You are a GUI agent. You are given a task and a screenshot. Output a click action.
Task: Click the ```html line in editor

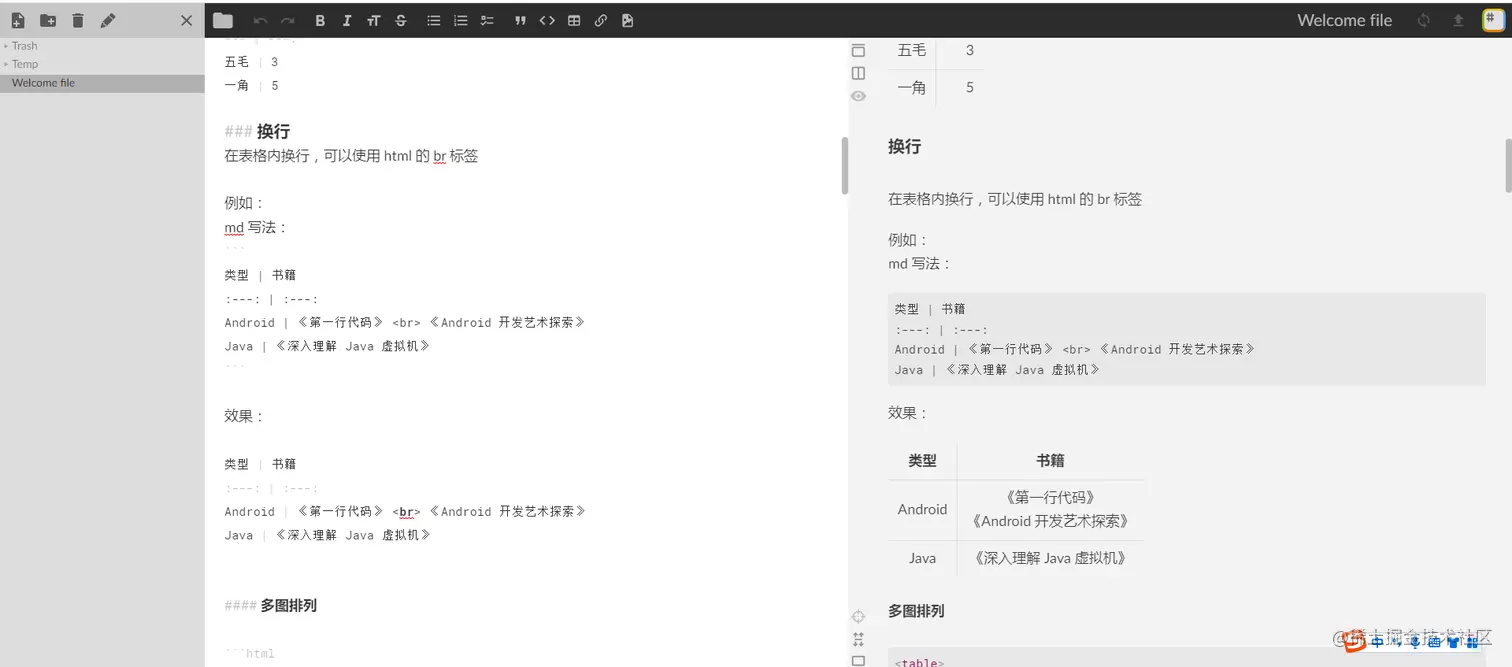(250, 654)
